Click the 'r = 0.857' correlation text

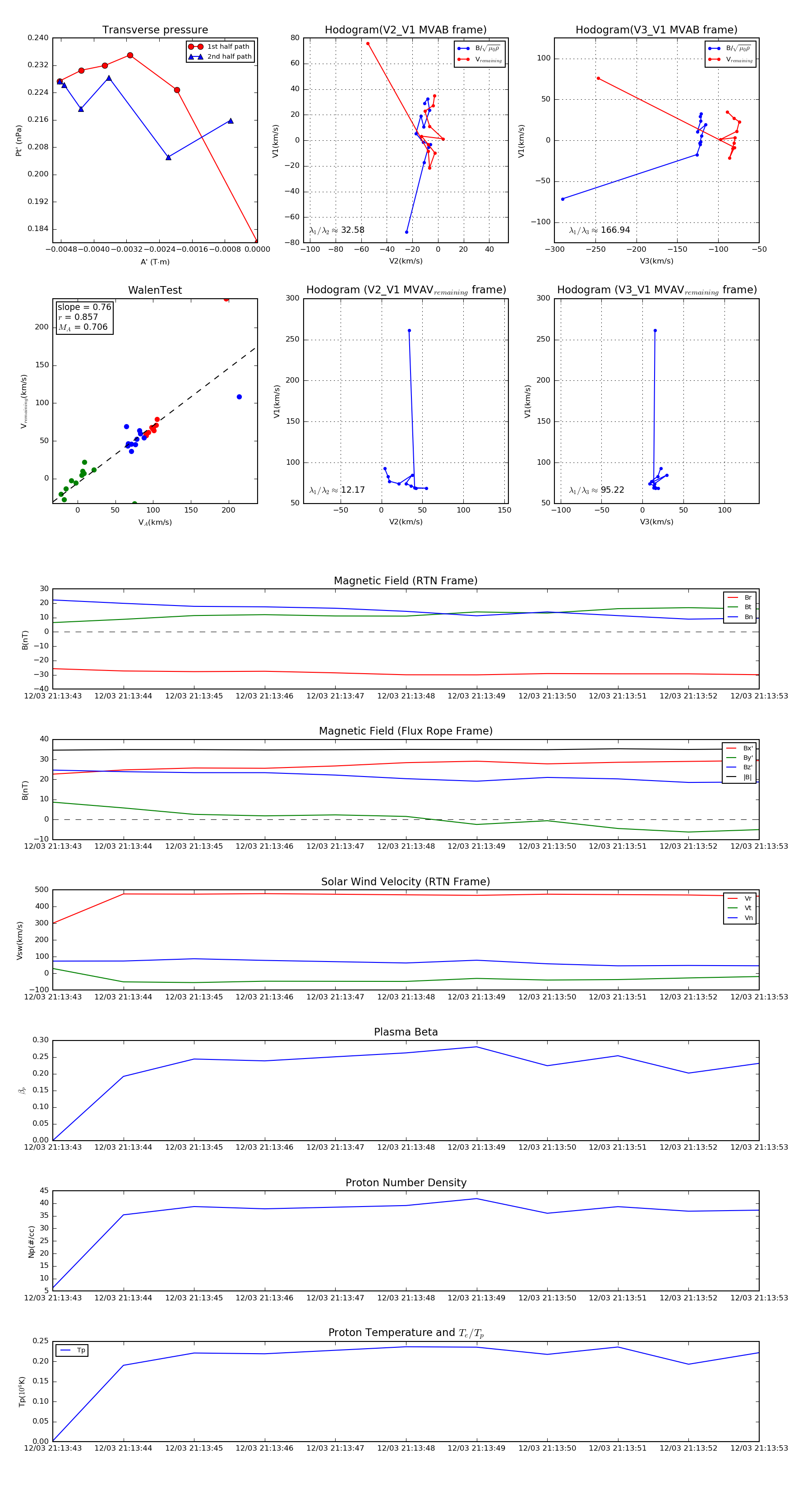[78, 317]
